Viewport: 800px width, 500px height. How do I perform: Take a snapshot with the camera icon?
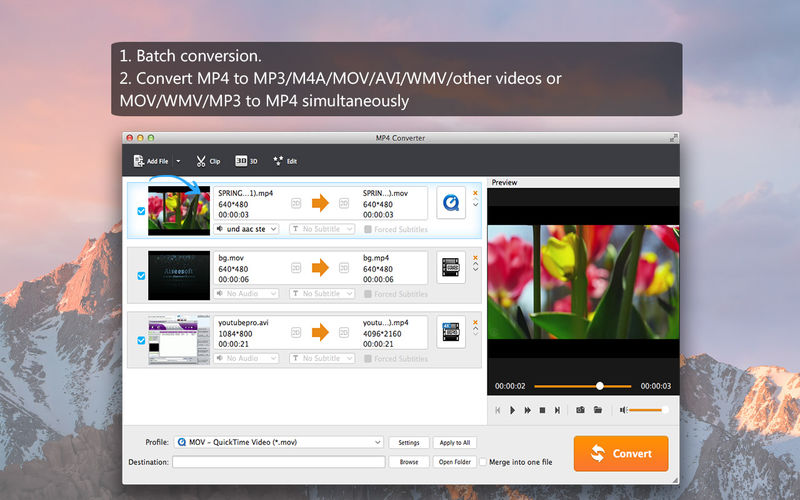click(x=580, y=410)
